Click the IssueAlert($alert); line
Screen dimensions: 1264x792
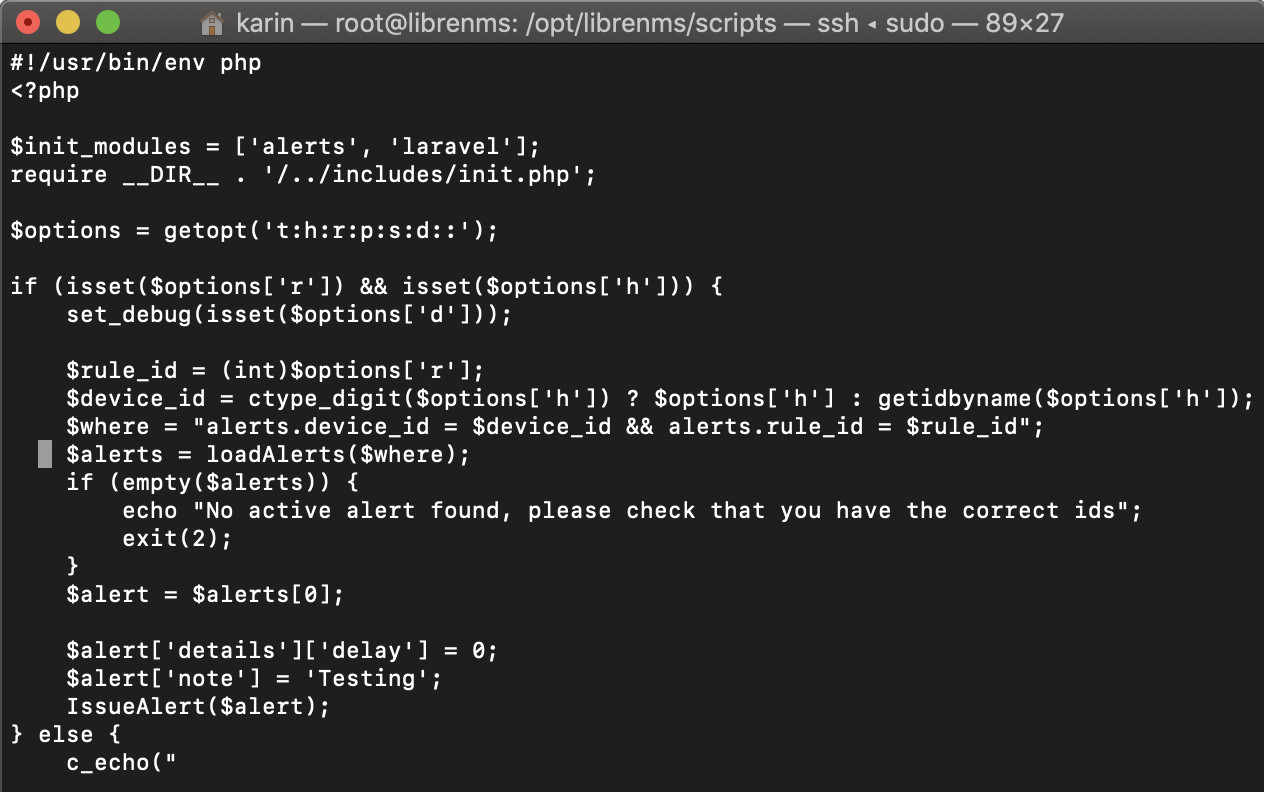coord(198,707)
